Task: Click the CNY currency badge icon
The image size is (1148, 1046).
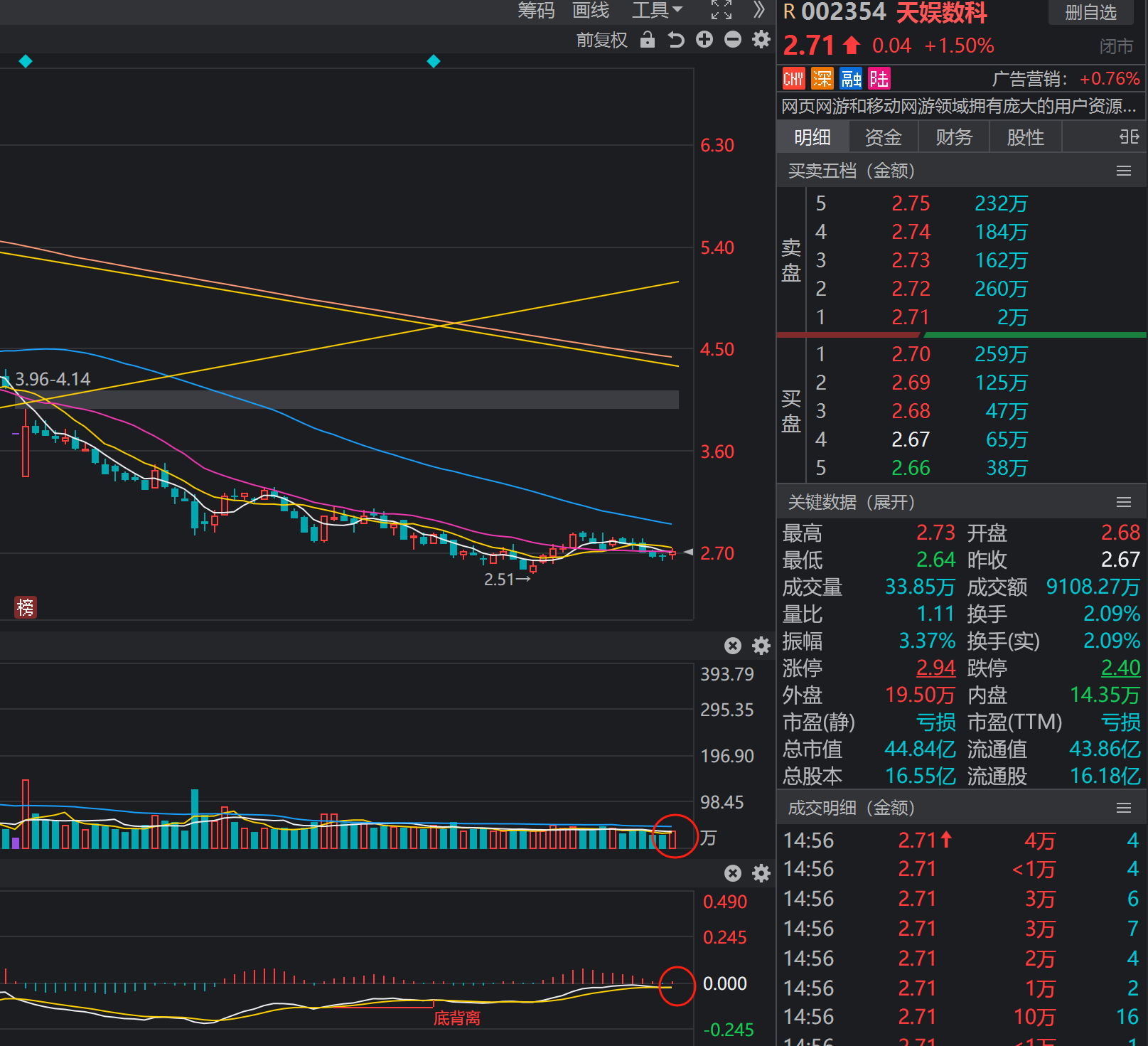Action: click(793, 79)
